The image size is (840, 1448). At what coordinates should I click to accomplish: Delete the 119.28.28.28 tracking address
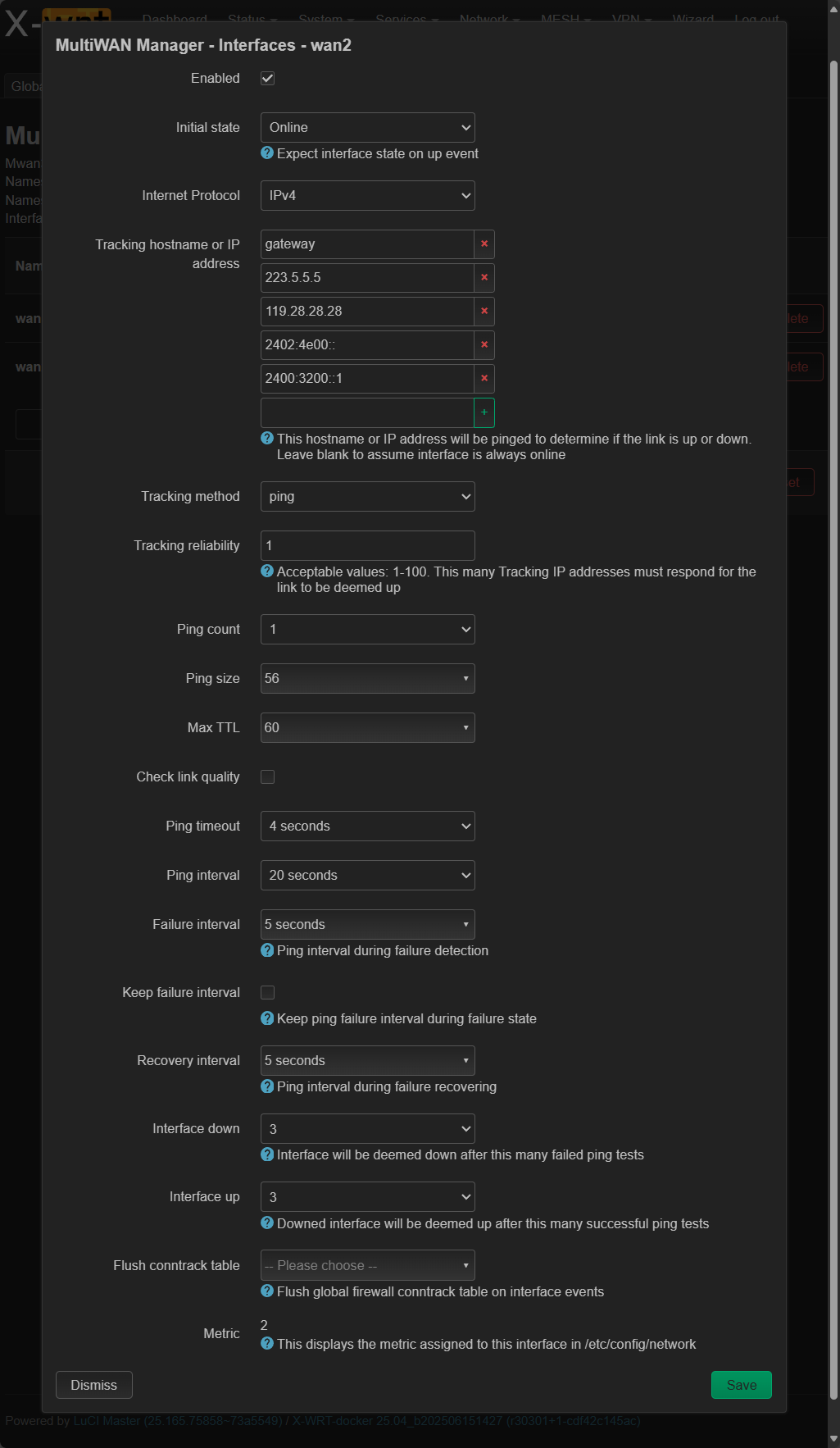pyautogui.click(x=484, y=312)
